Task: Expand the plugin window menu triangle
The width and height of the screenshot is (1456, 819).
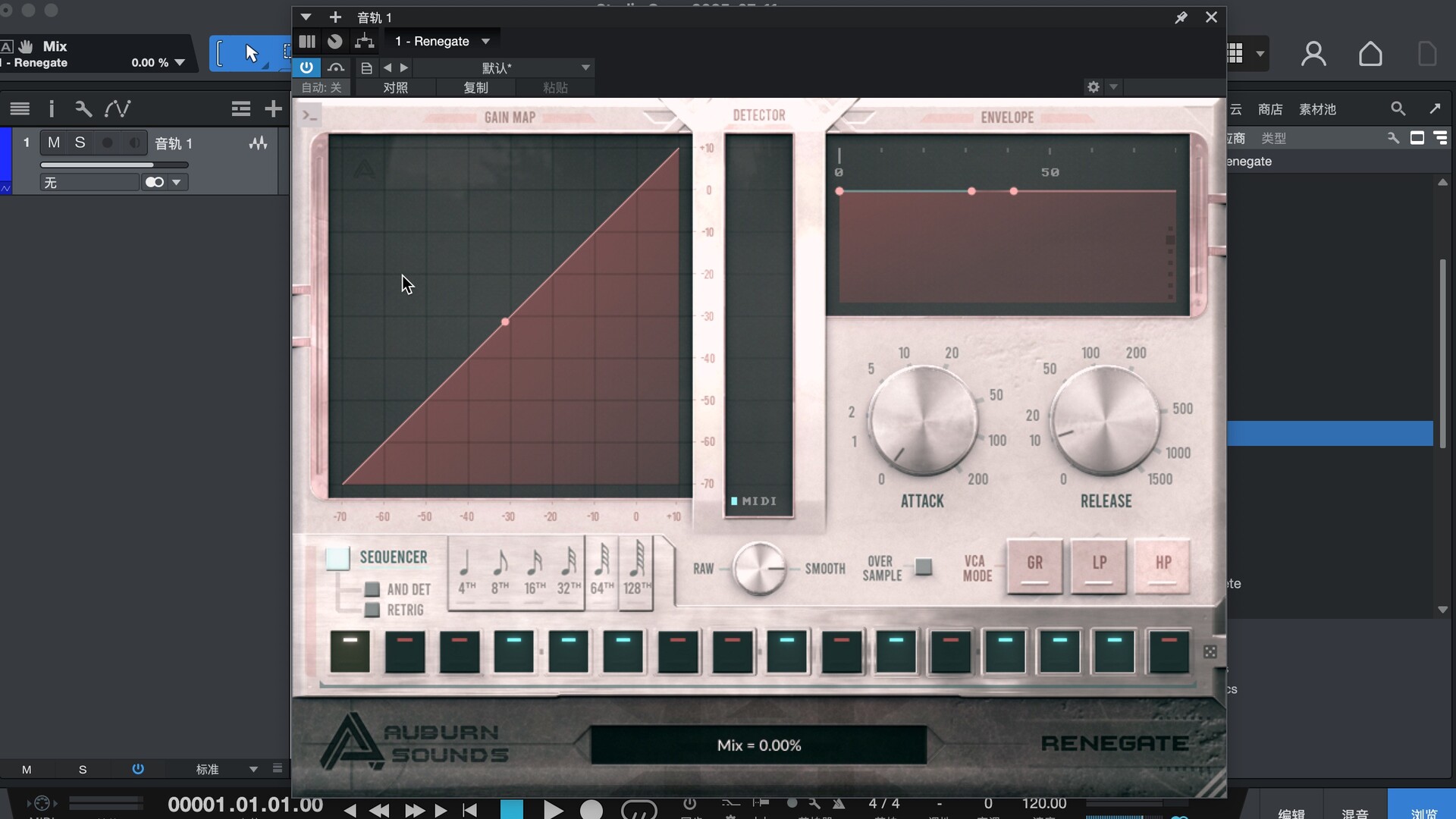Action: point(306,17)
